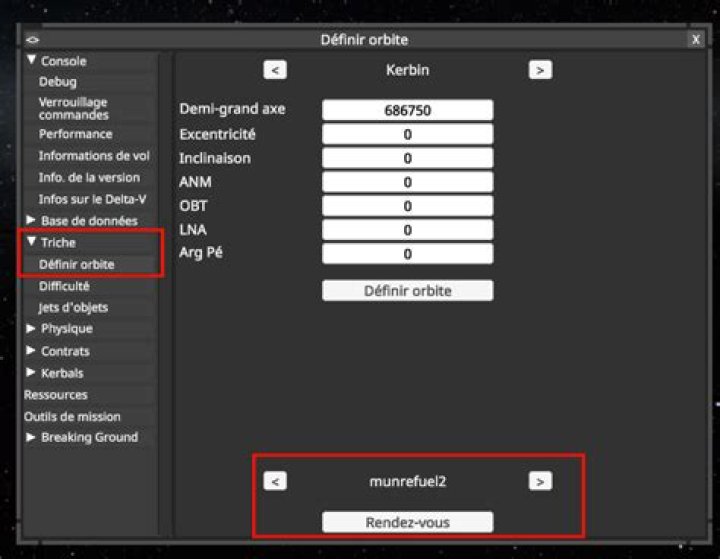Viewport: 720px width, 559px height.
Task: Click the Arg Pé input field
Action: tap(408, 254)
